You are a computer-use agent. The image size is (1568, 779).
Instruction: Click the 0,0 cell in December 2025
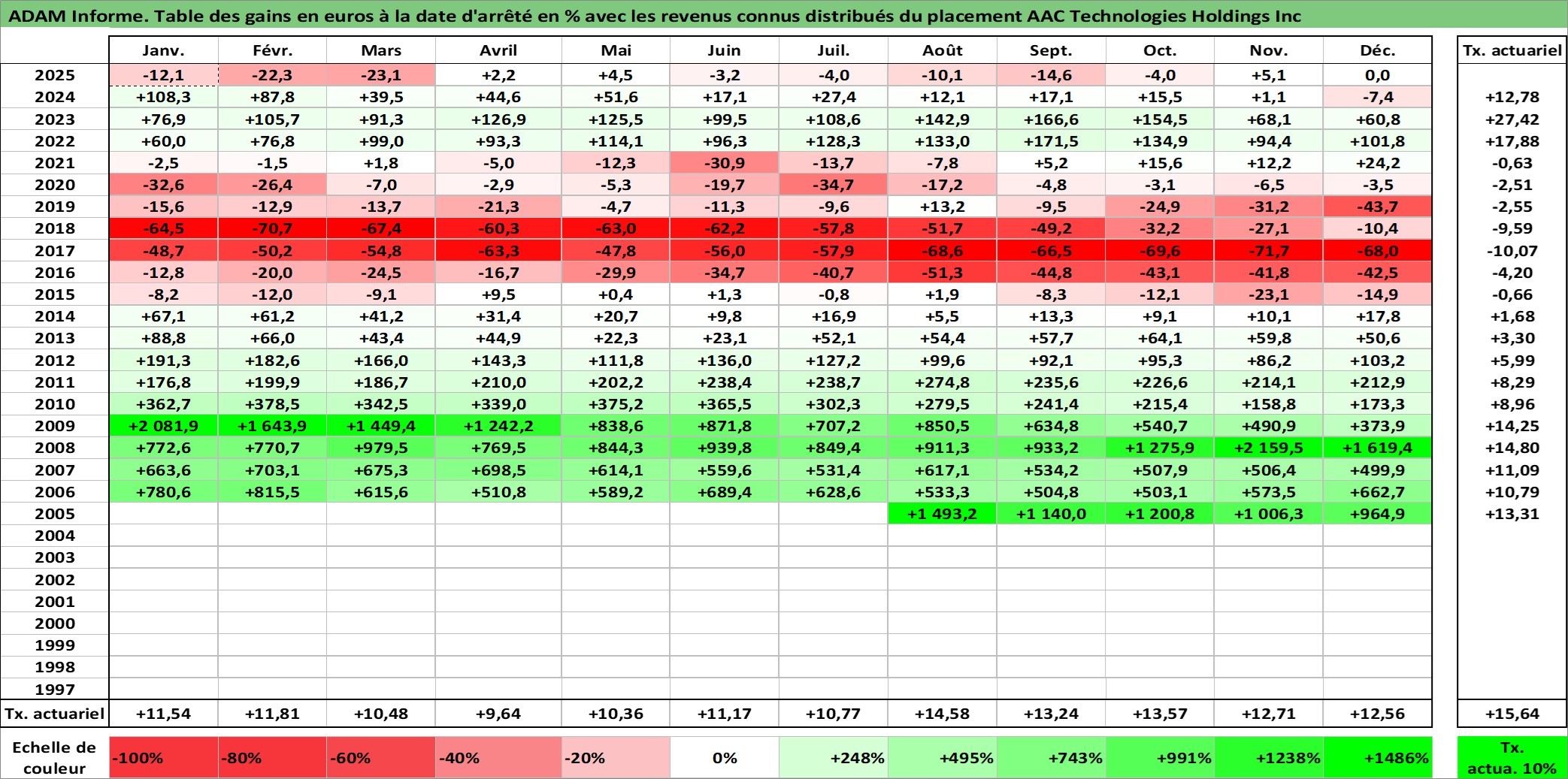pyautogui.click(x=1377, y=75)
